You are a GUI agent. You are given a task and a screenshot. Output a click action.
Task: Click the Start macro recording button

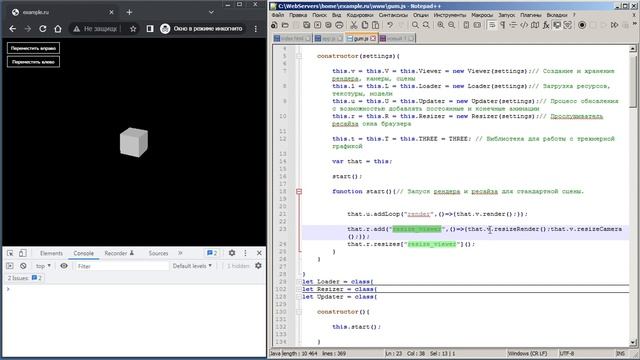[582, 25]
